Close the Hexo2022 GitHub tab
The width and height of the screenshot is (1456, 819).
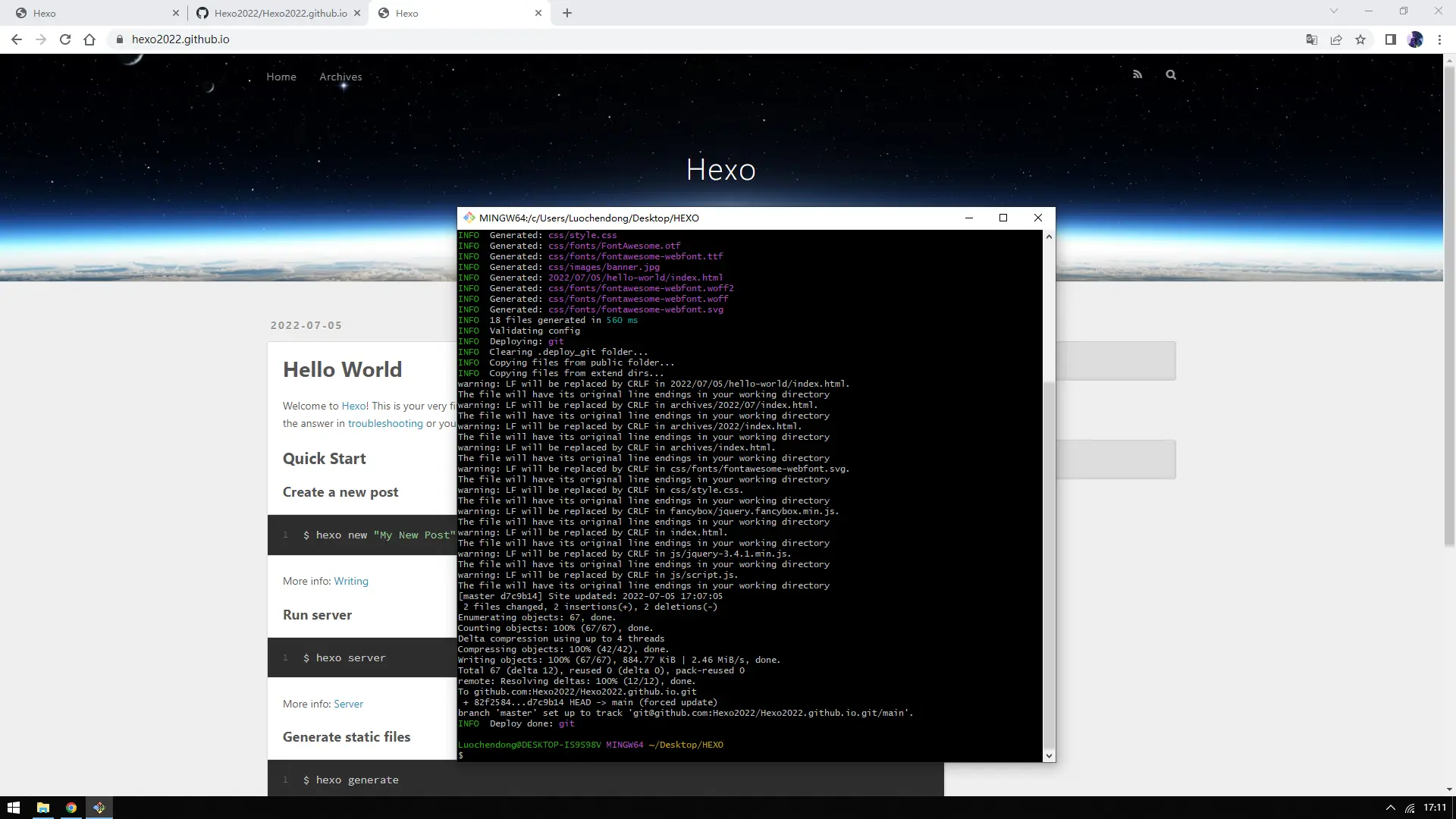coord(357,13)
